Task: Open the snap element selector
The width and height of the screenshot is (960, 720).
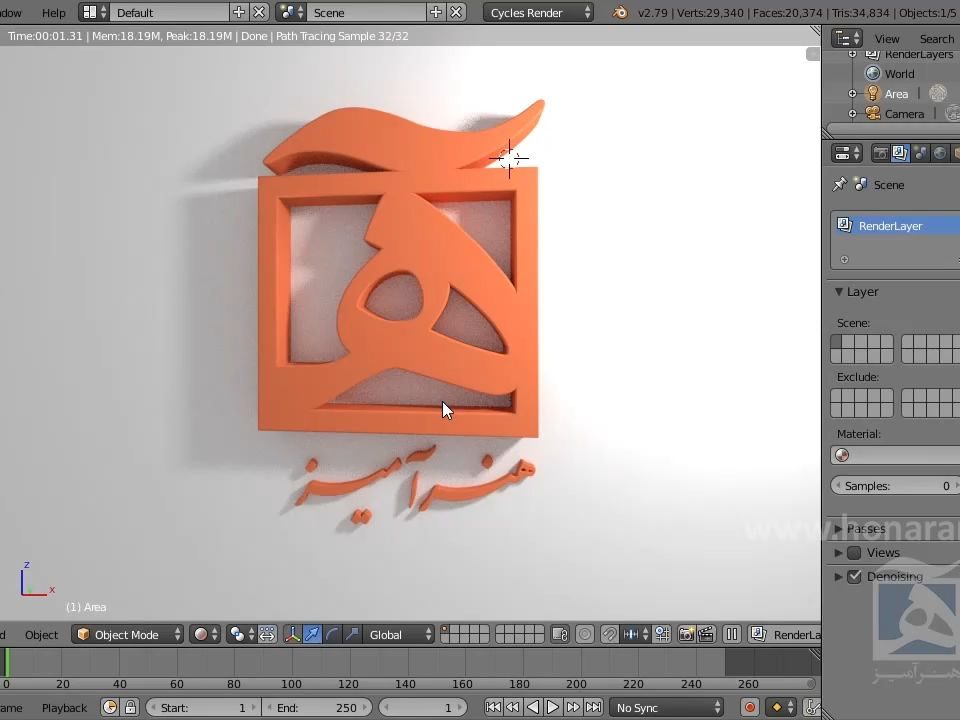Action: 635,634
